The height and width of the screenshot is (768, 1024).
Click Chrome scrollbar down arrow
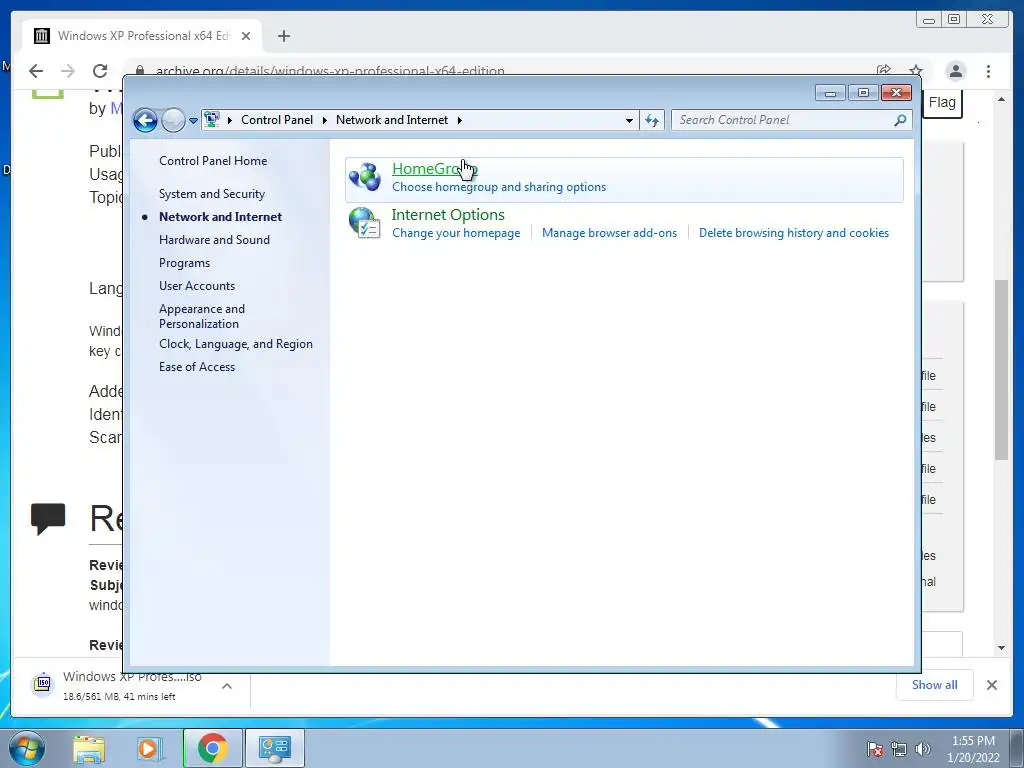point(1001,648)
